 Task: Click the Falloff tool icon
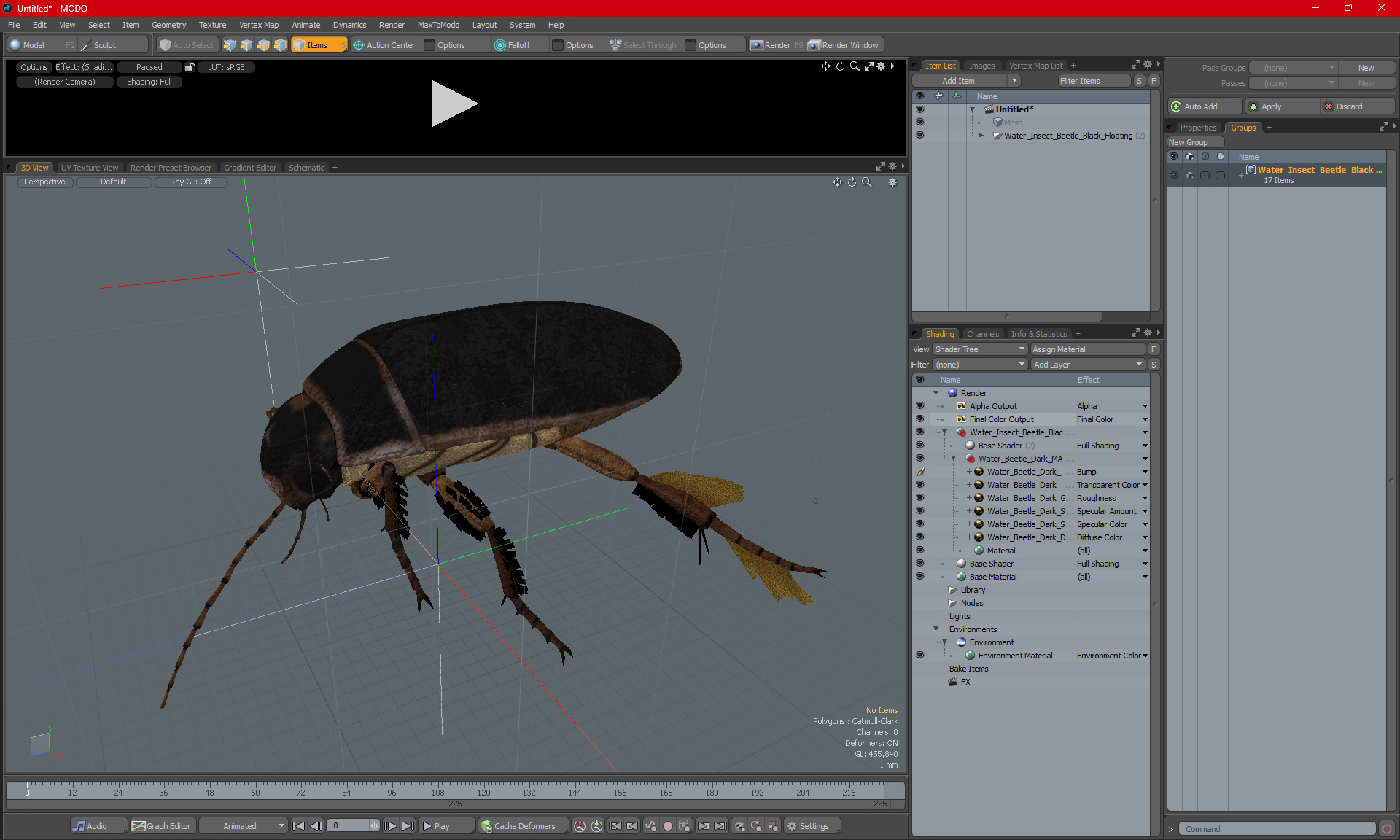(x=500, y=45)
